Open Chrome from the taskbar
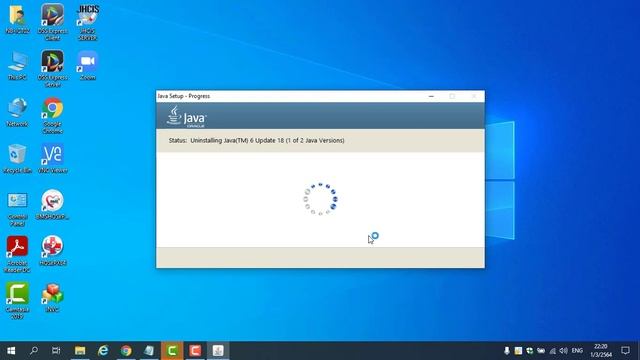 [x=126, y=351]
